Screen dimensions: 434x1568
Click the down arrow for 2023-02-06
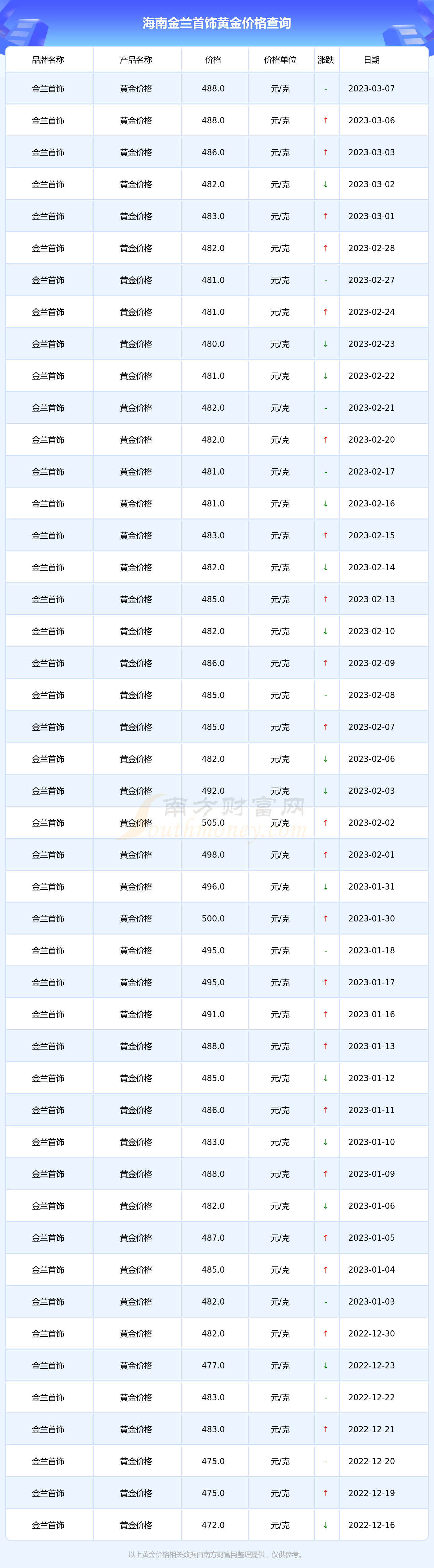(325, 759)
